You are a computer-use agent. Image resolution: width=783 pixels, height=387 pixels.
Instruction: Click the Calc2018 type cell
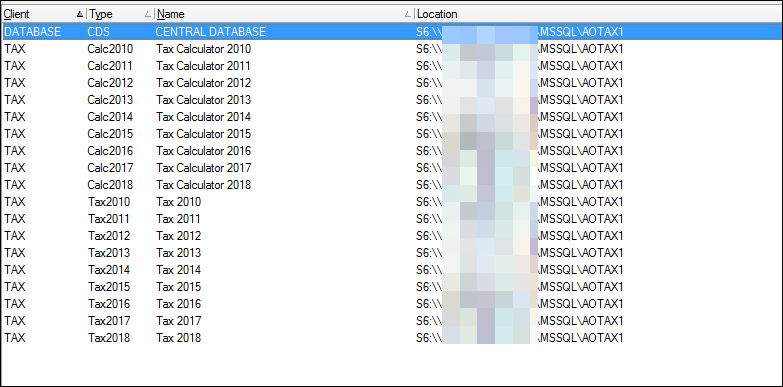[x=110, y=185]
